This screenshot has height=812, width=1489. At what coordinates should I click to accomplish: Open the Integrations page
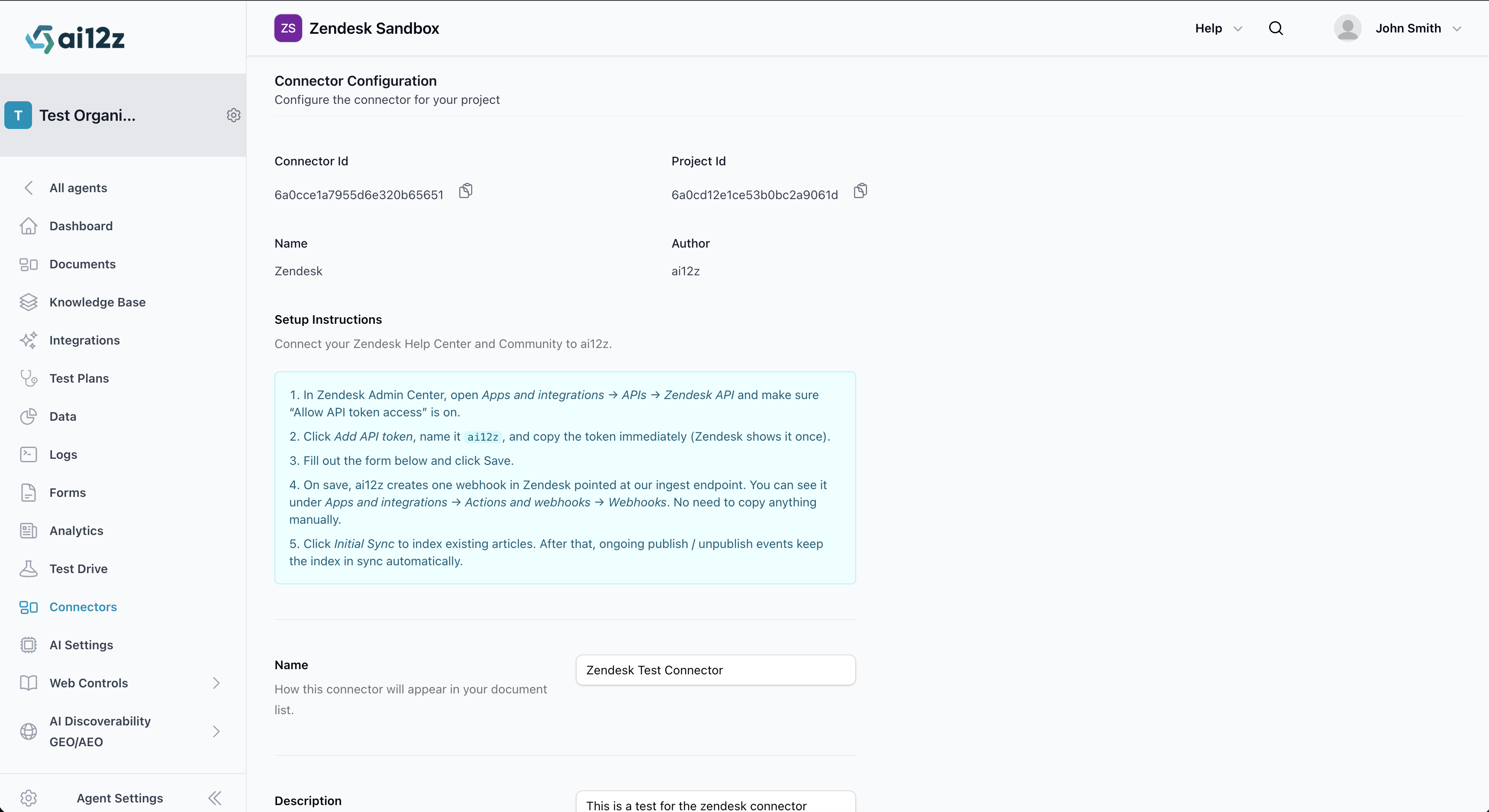(x=84, y=340)
